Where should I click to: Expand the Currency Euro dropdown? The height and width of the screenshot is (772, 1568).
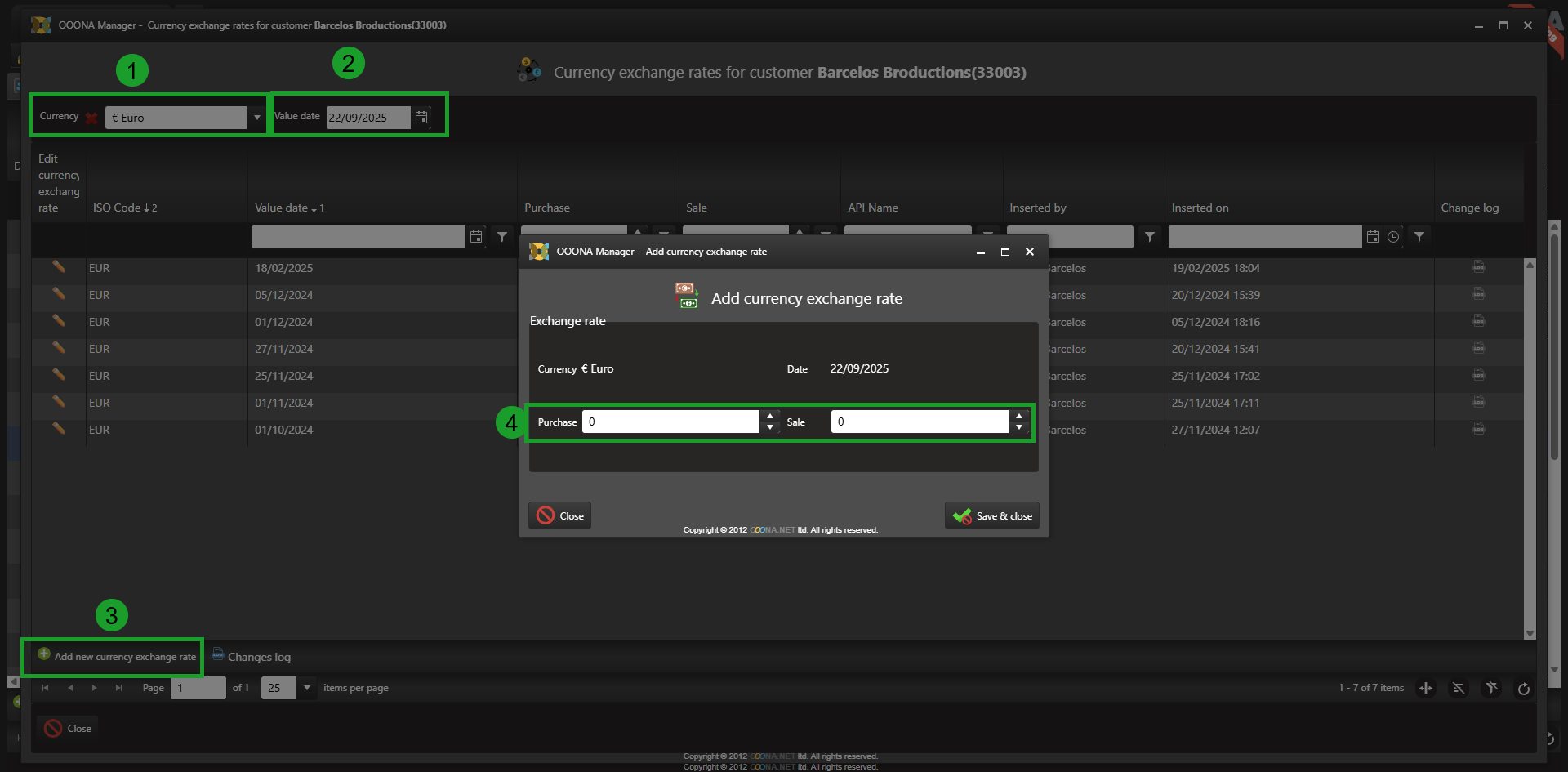click(257, 118)
